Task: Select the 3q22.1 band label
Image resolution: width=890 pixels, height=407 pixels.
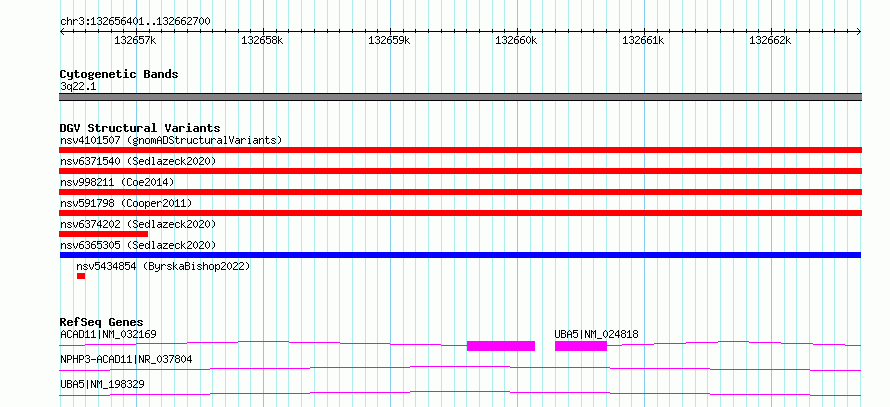Action: click(78, 86)
